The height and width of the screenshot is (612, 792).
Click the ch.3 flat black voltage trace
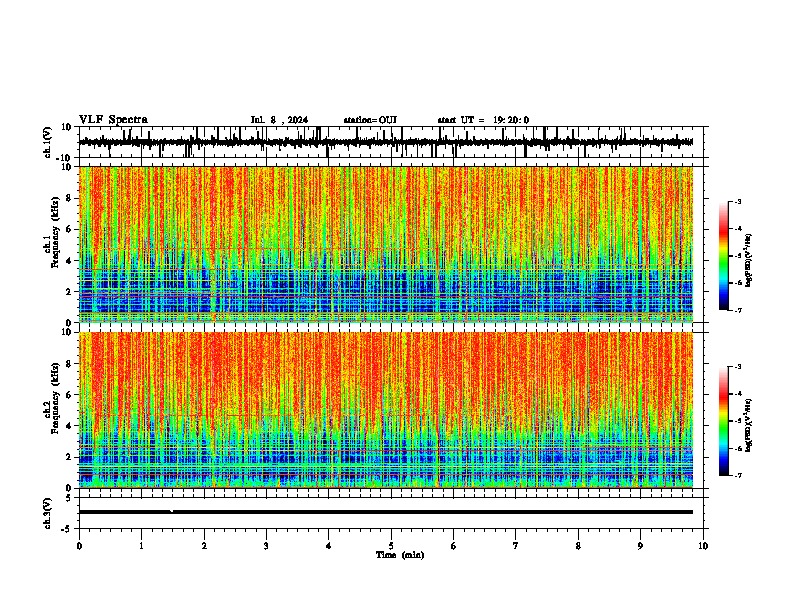coord(386,512)
